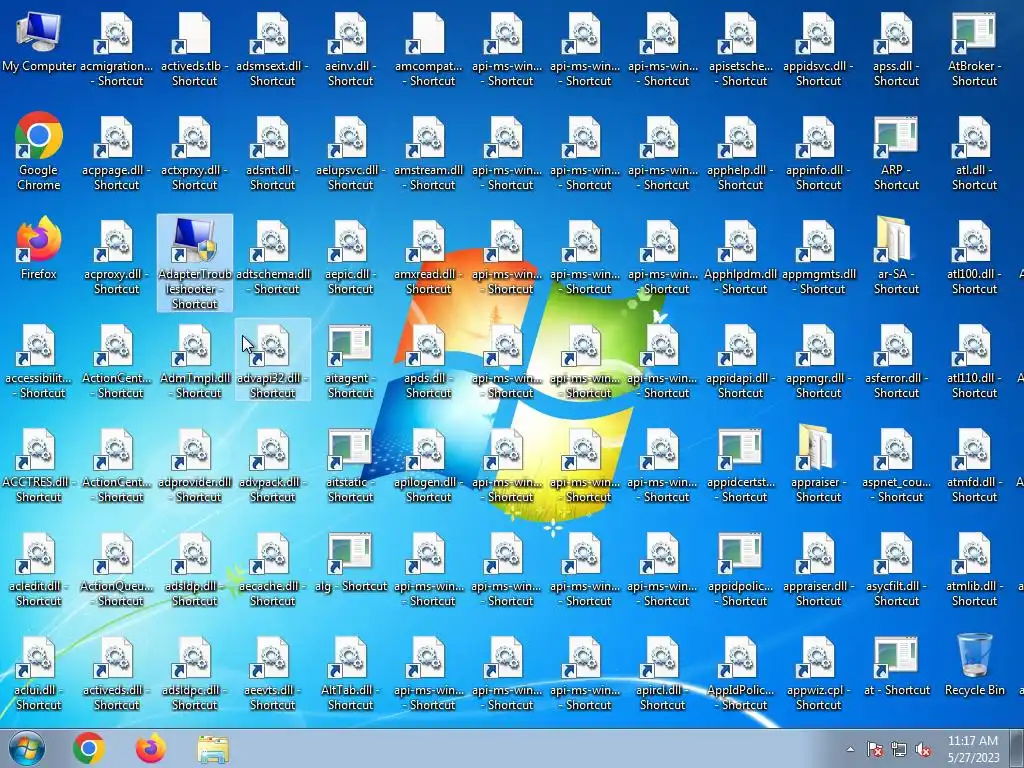
Task: Select the acmigration... shortcut icon
Action: pyautogui.click(x=116, y=48)
